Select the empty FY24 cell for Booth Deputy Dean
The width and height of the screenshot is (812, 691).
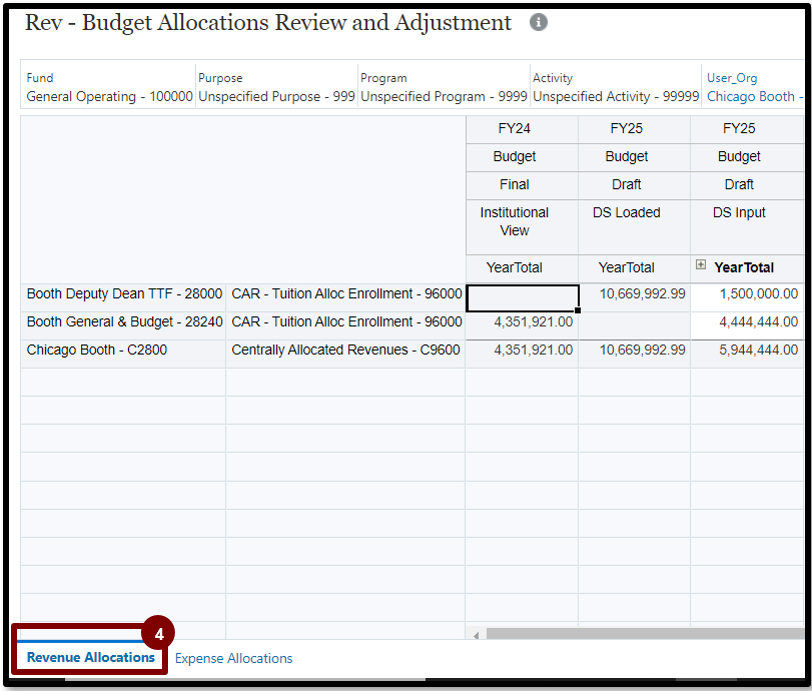click(521, 295)
